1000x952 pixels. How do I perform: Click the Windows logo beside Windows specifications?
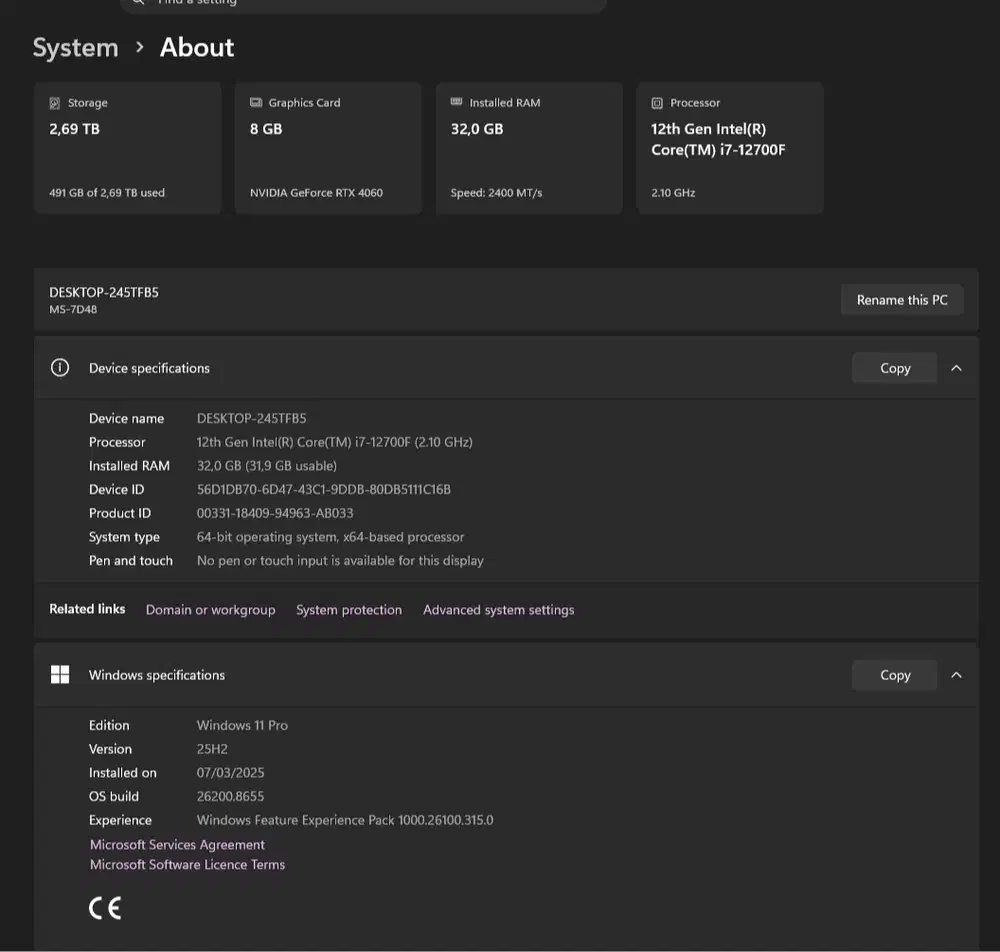(x=60, y=675)
